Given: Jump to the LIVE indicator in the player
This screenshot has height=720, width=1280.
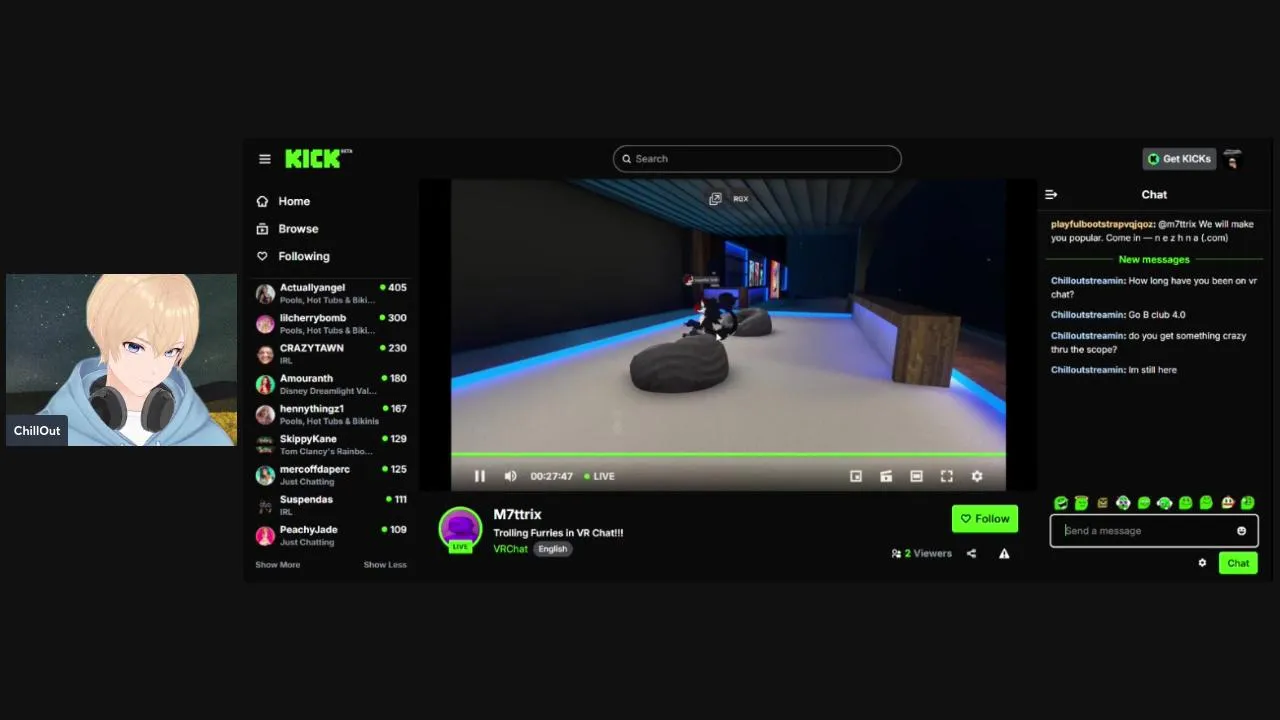Looking at the screenshot, I should point(599,476).
